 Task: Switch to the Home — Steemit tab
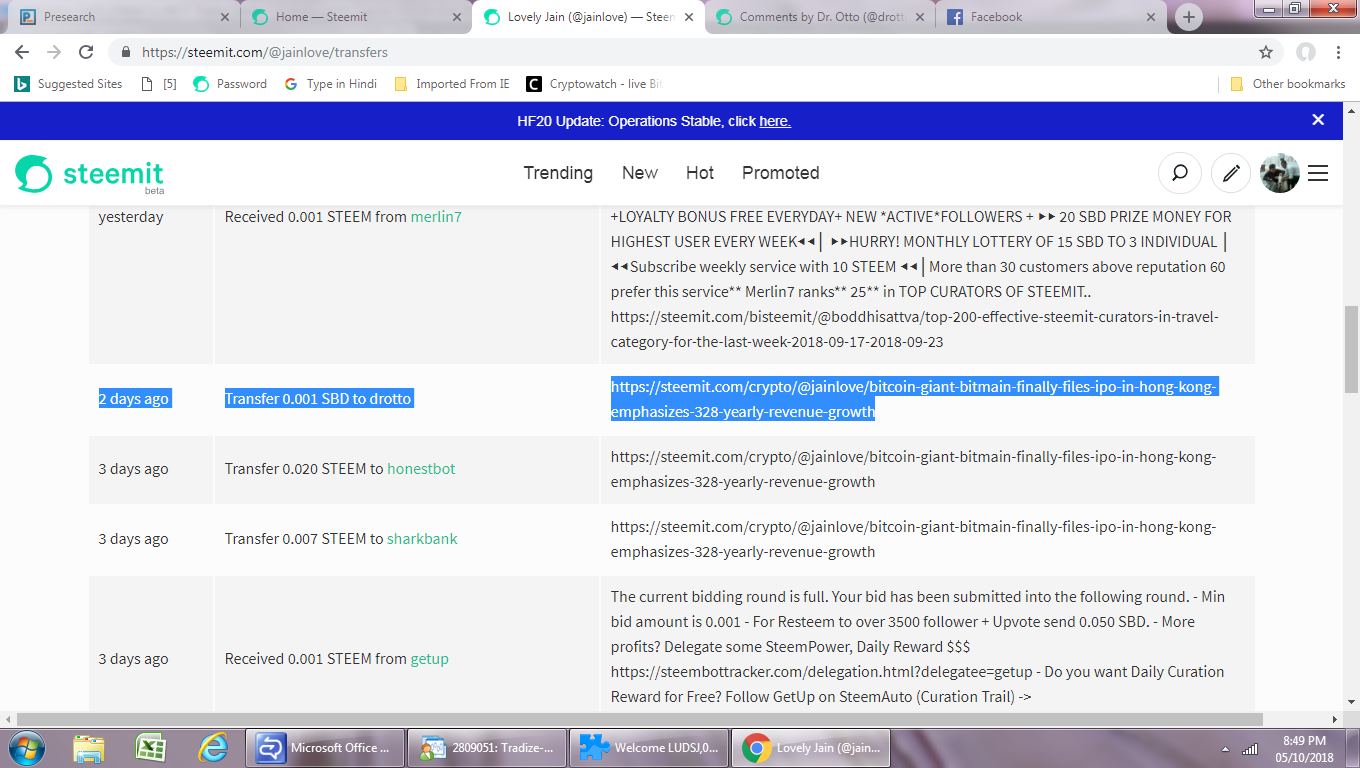(x=357, y=17)
